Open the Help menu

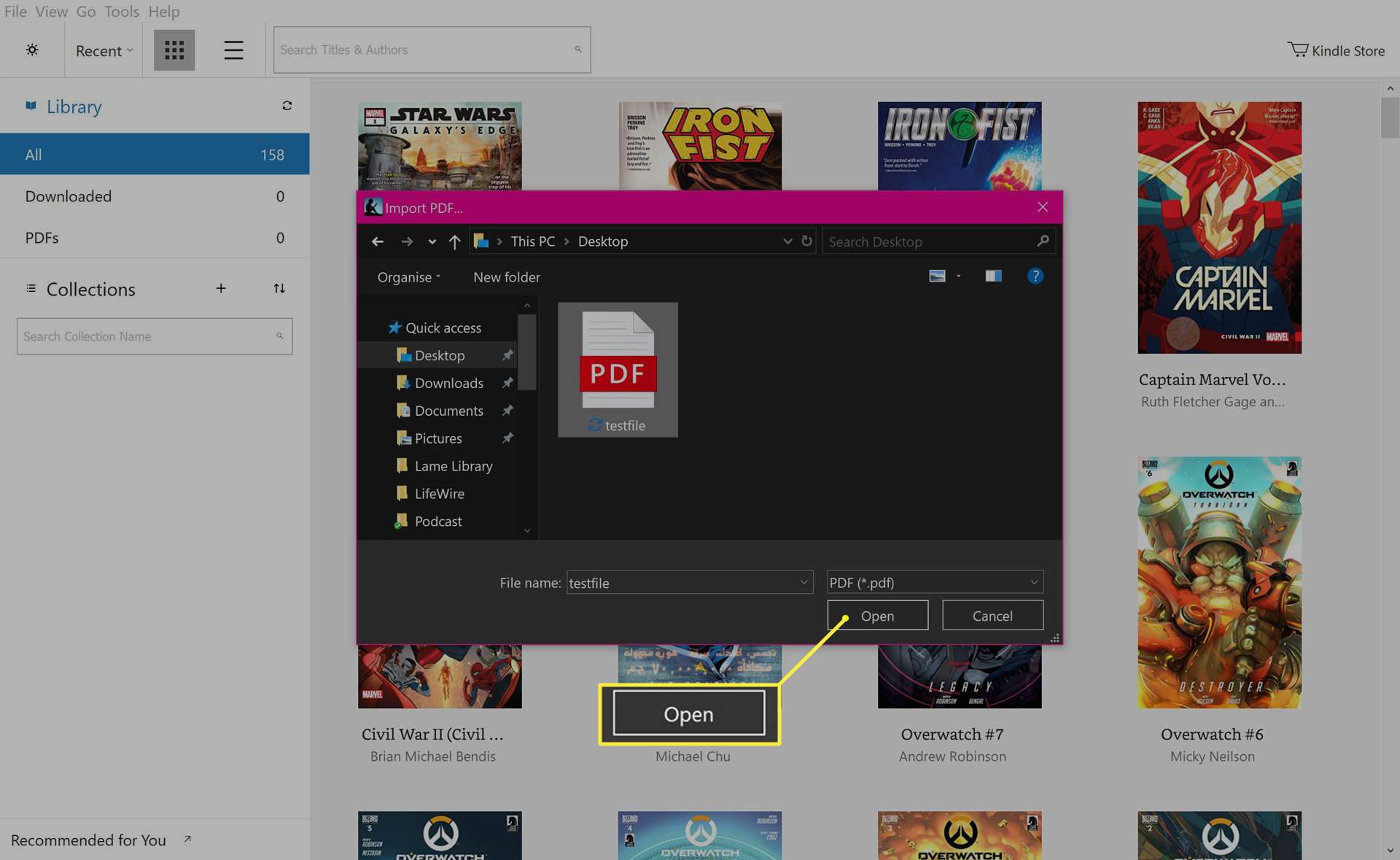163,12
